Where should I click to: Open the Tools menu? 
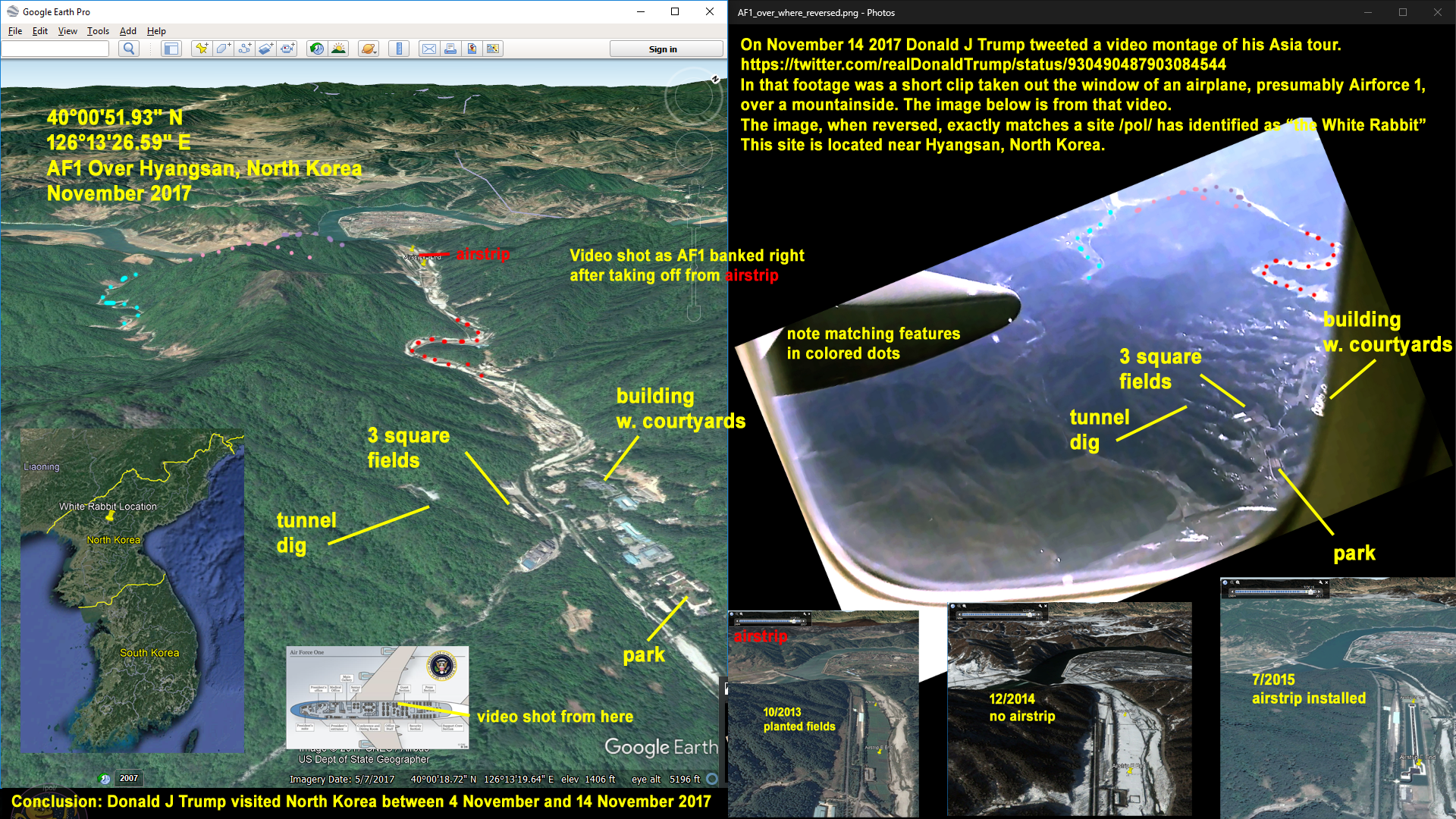pyautogui.click(x=98, y=31)
